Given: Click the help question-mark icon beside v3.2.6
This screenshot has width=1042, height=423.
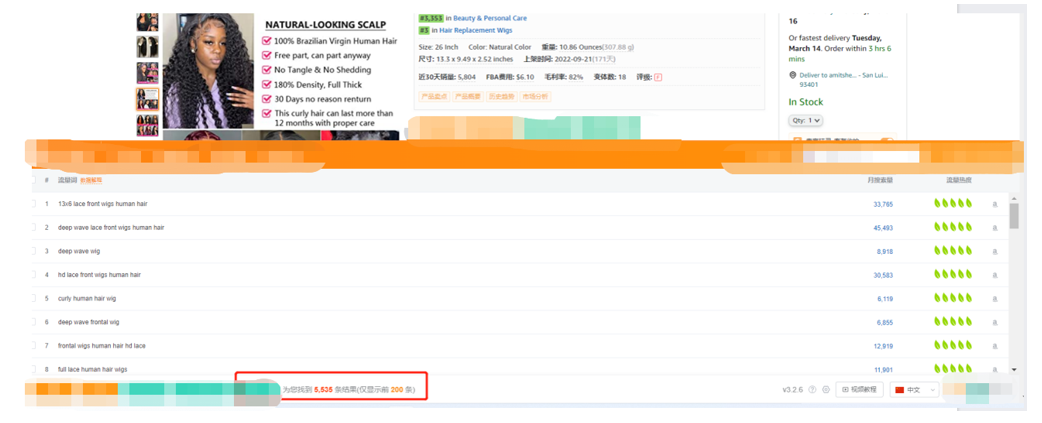Looking at the screenshot, I should click(812, 390).
